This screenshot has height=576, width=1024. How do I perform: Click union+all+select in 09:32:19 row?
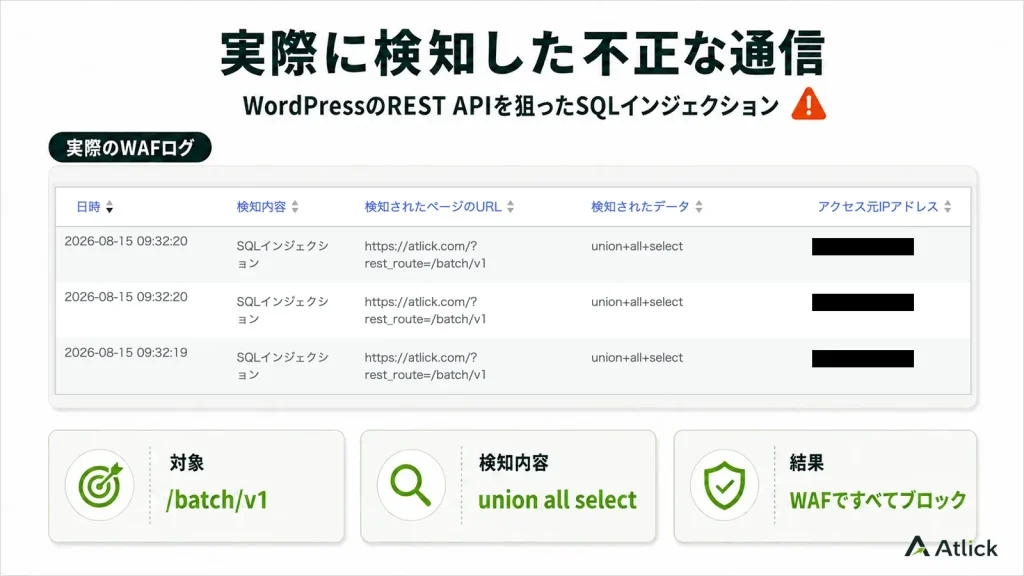(637, 358)
